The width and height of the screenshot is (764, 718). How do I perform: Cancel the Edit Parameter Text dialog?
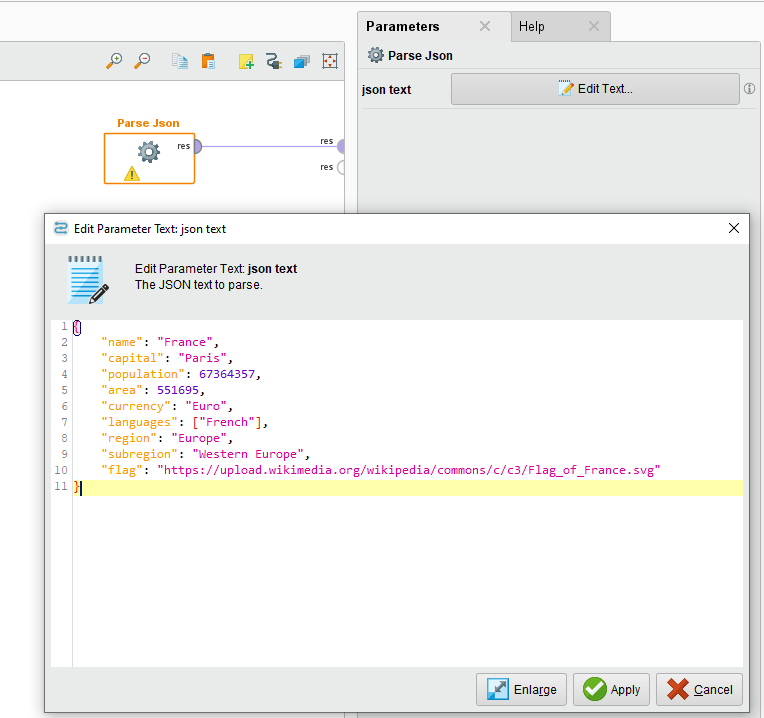point(700,689)
